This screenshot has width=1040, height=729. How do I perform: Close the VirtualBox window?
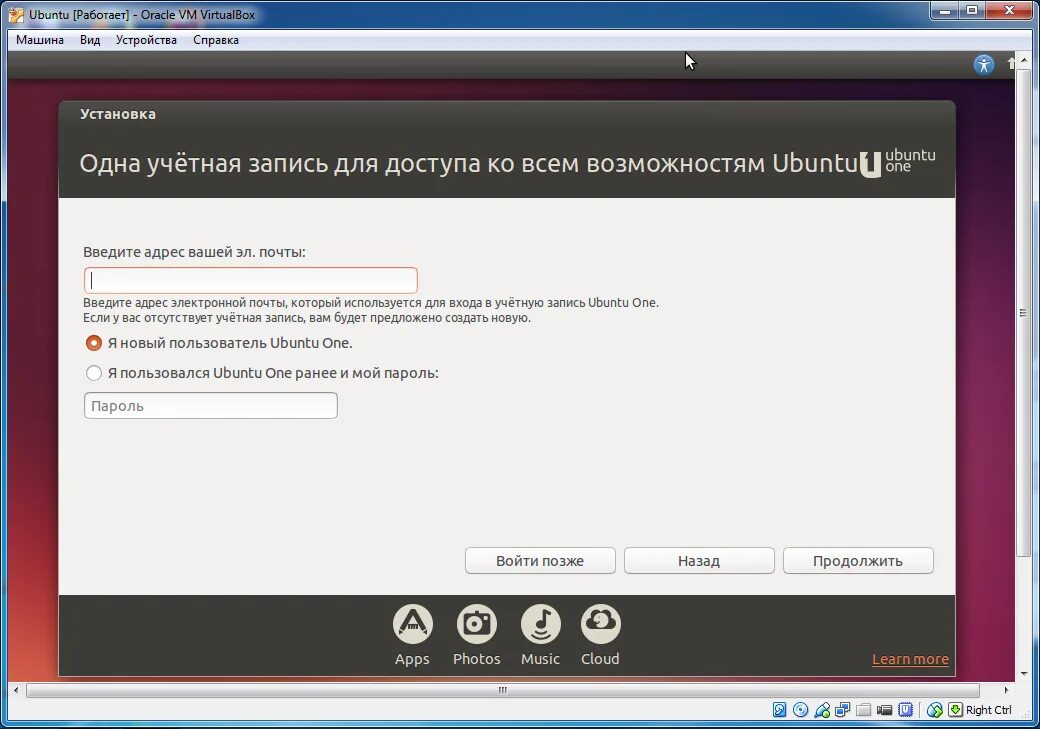point(1009,11)
